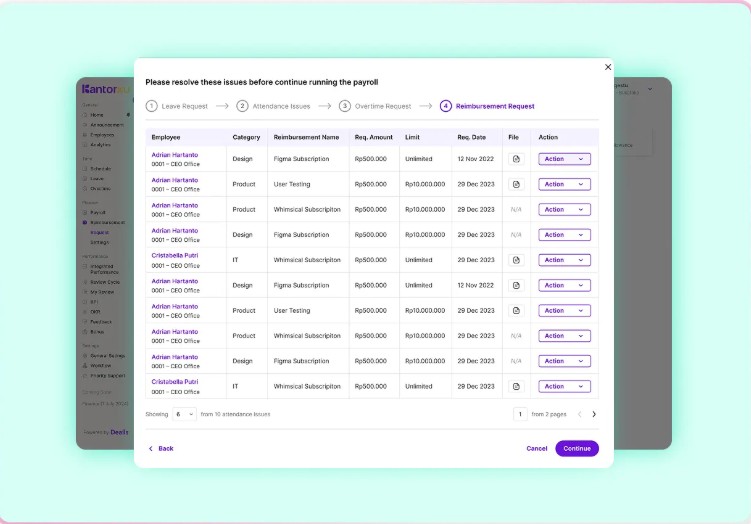Click the Req. Amount column header
This screenshot has width=751, height=524.
pyautogui.click(x=374, y=137)
